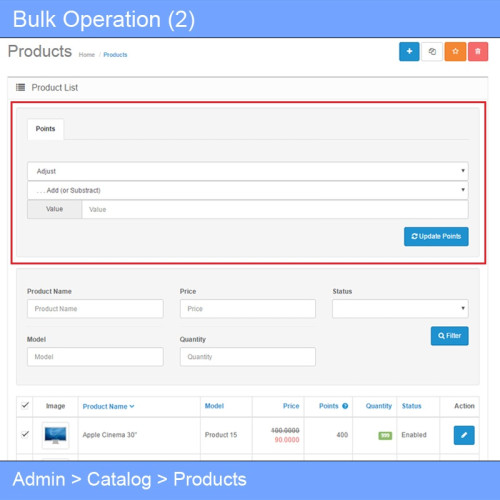Click the blue pencil edit icon

coord(464,435)
